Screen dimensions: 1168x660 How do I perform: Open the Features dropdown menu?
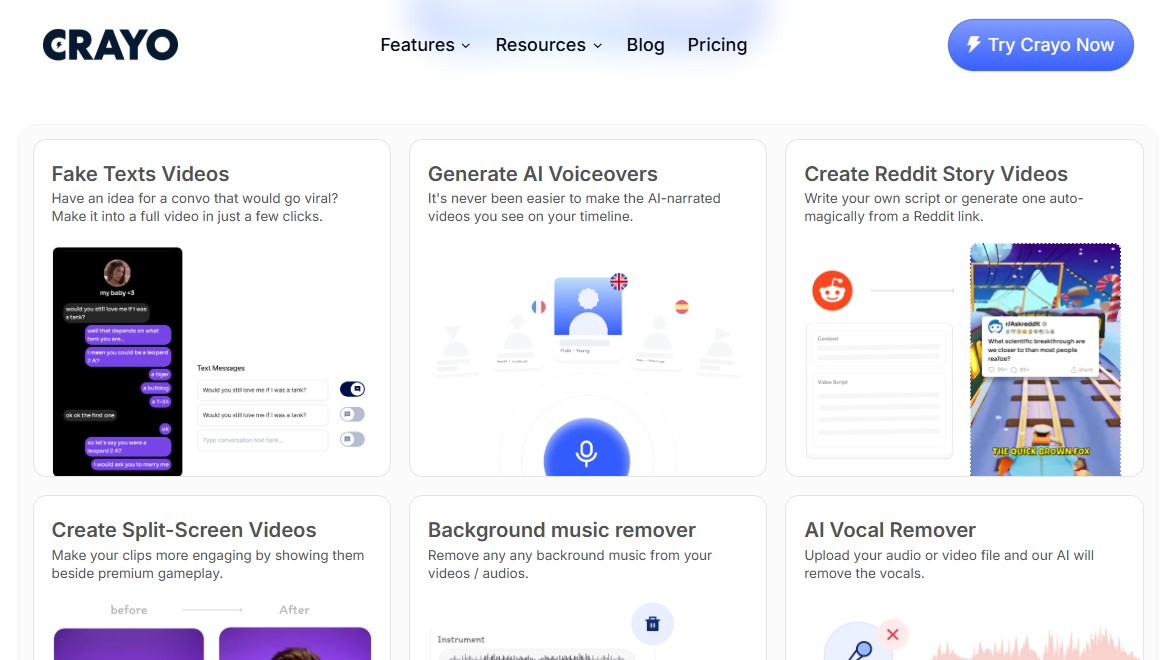[x=425, y=45]
